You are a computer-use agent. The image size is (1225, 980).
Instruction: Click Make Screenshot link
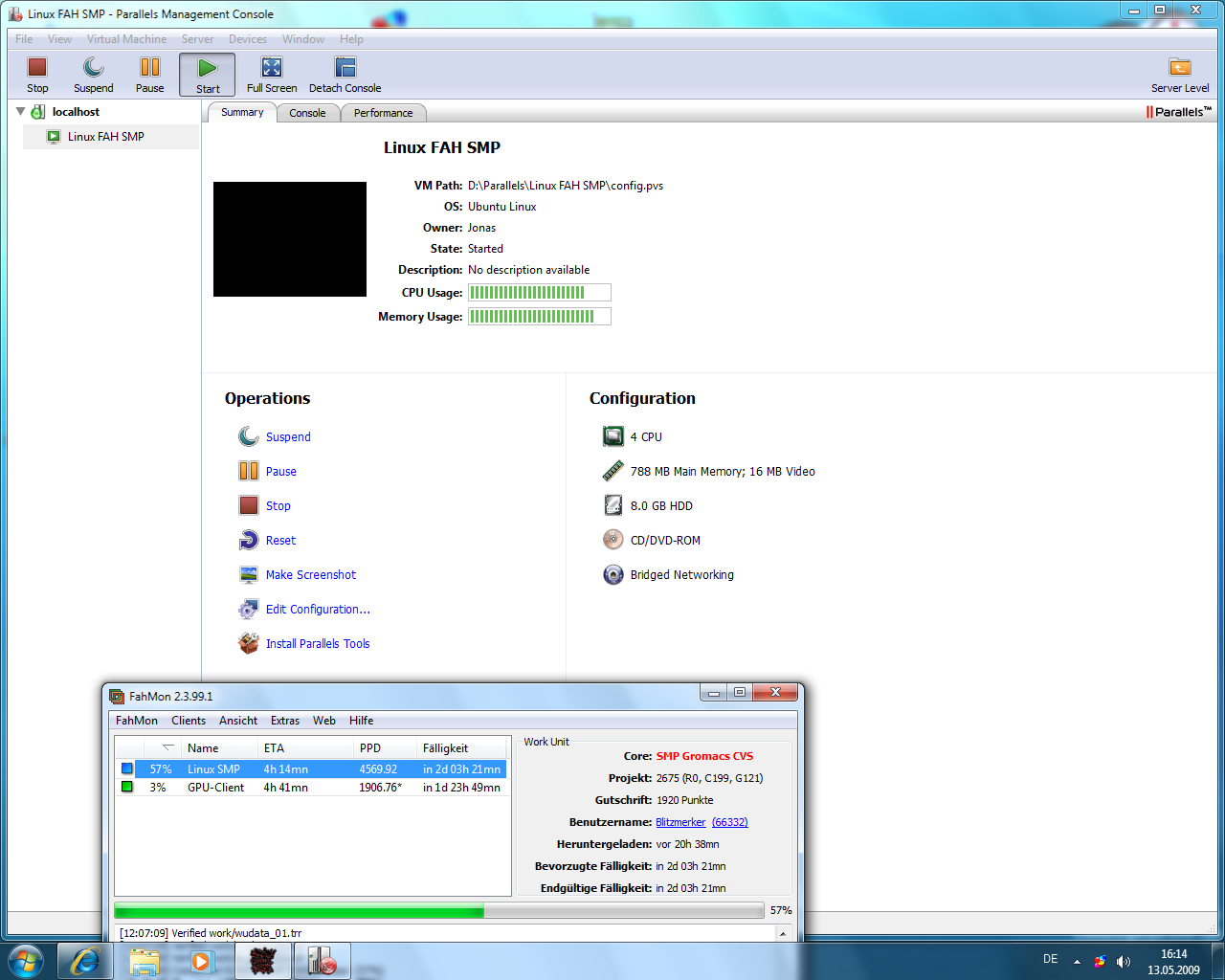[311, 574]
